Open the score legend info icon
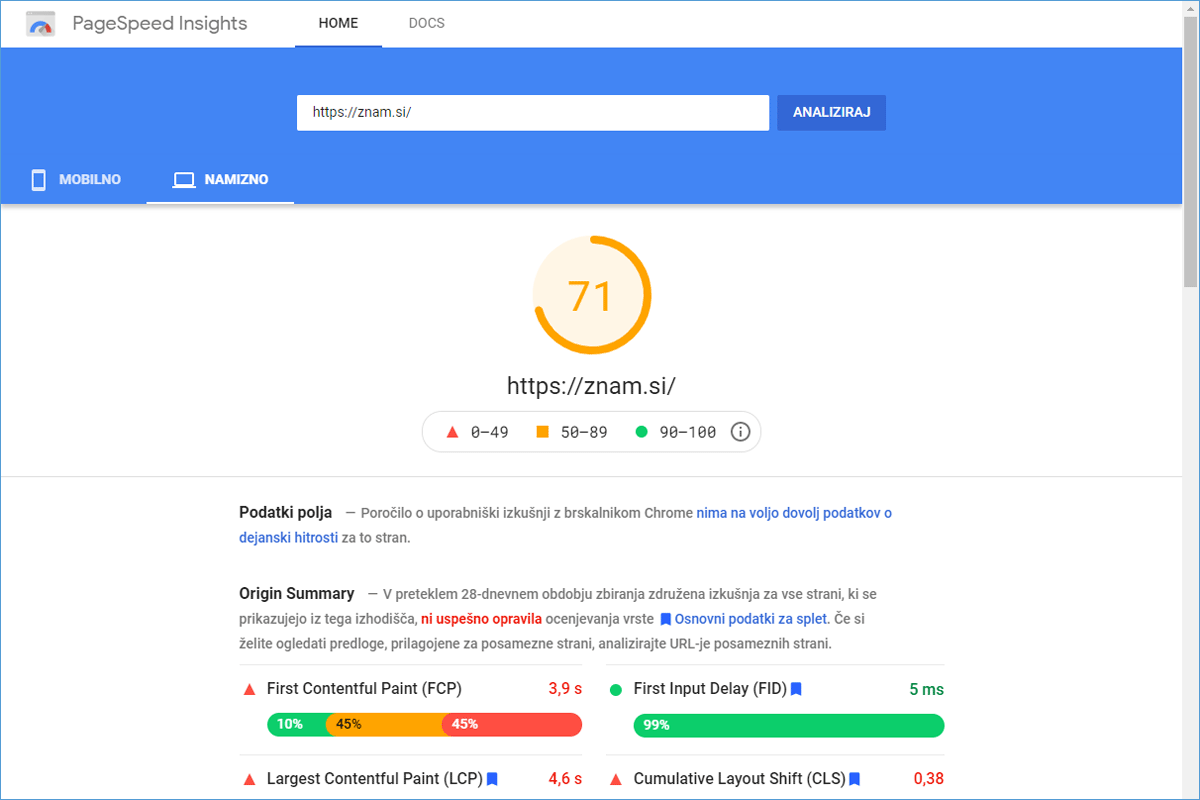 pos(740,432)
